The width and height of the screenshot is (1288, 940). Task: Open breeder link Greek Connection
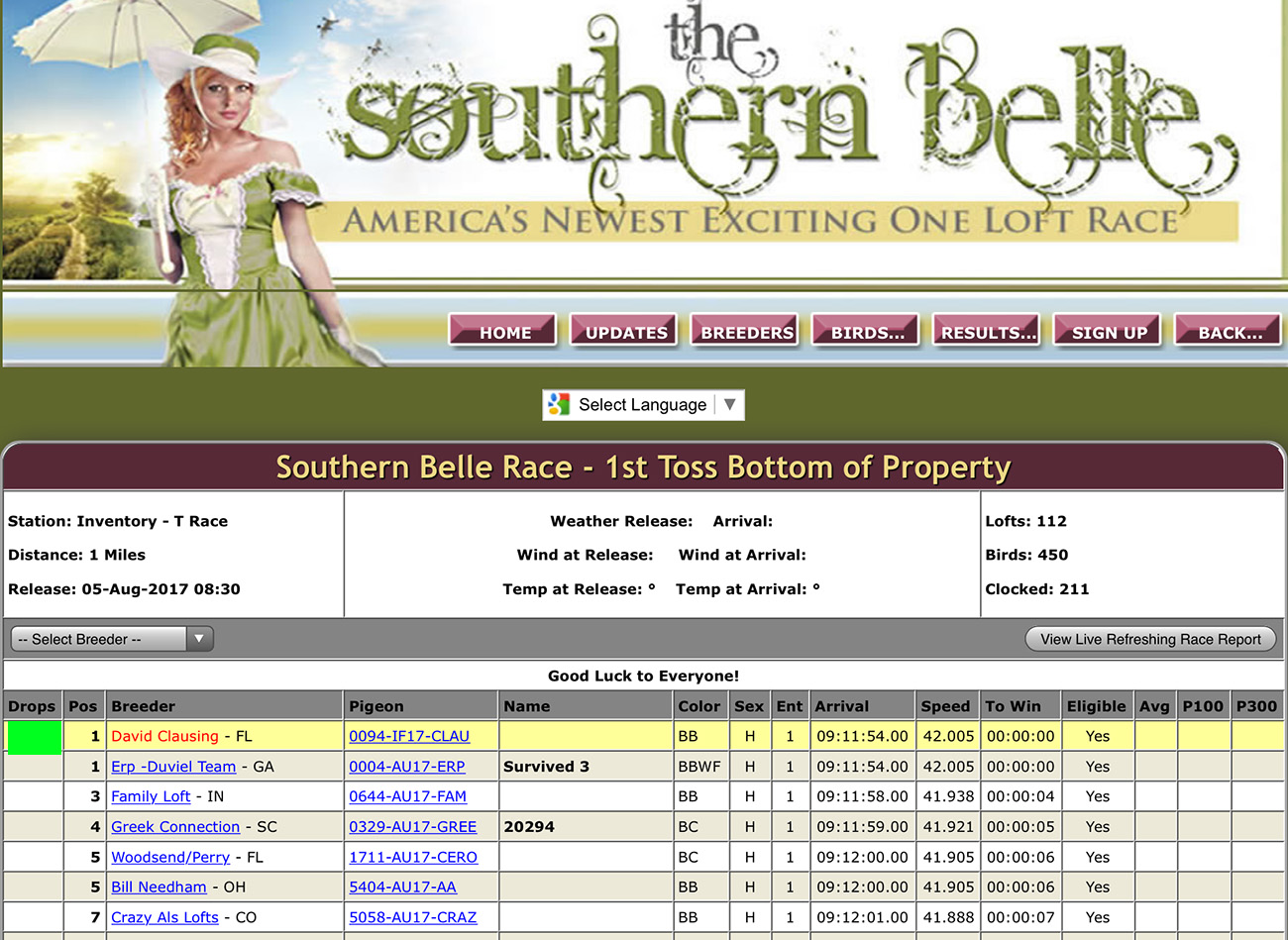(x=175, y=827)
